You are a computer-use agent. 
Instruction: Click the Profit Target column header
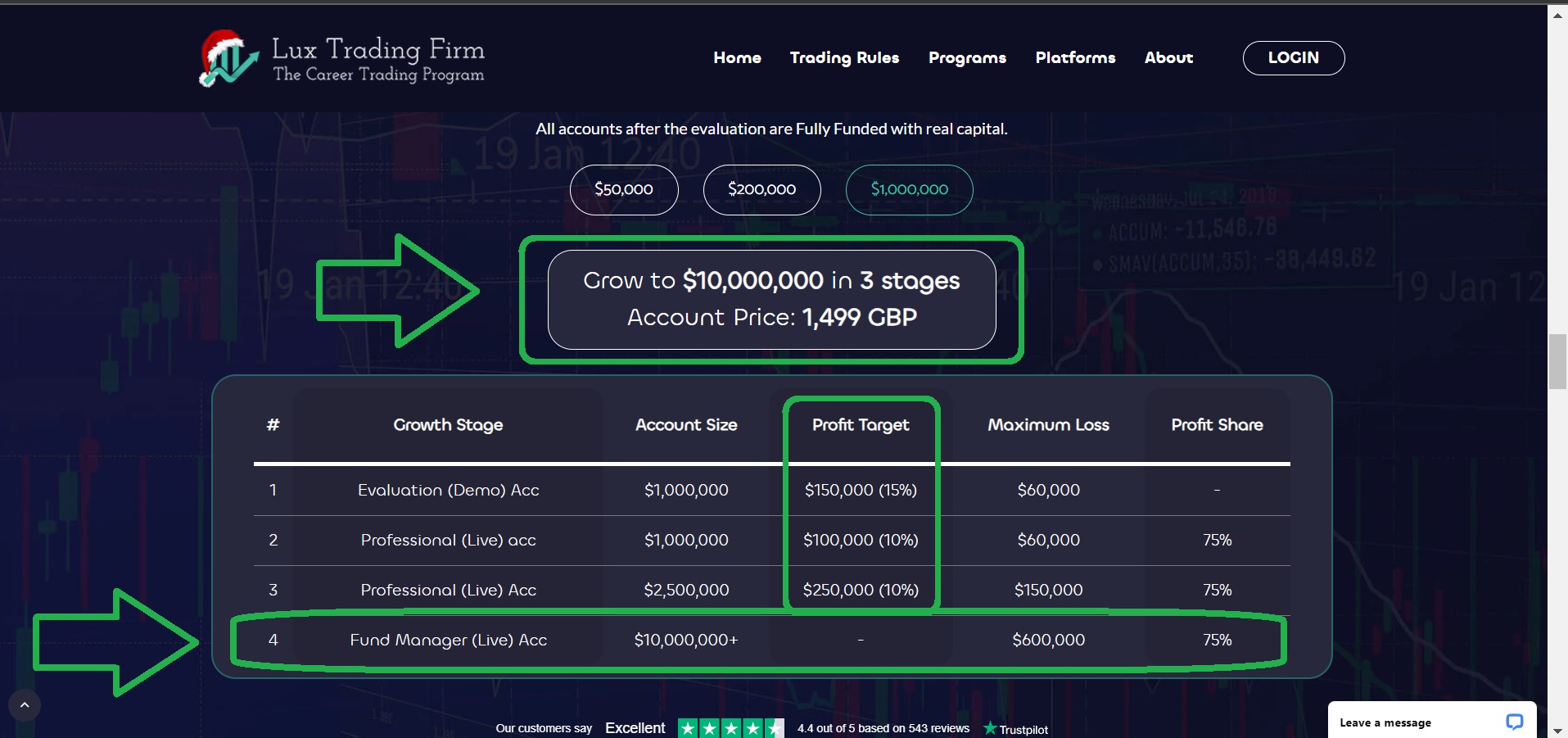click(x=861, y=424)
